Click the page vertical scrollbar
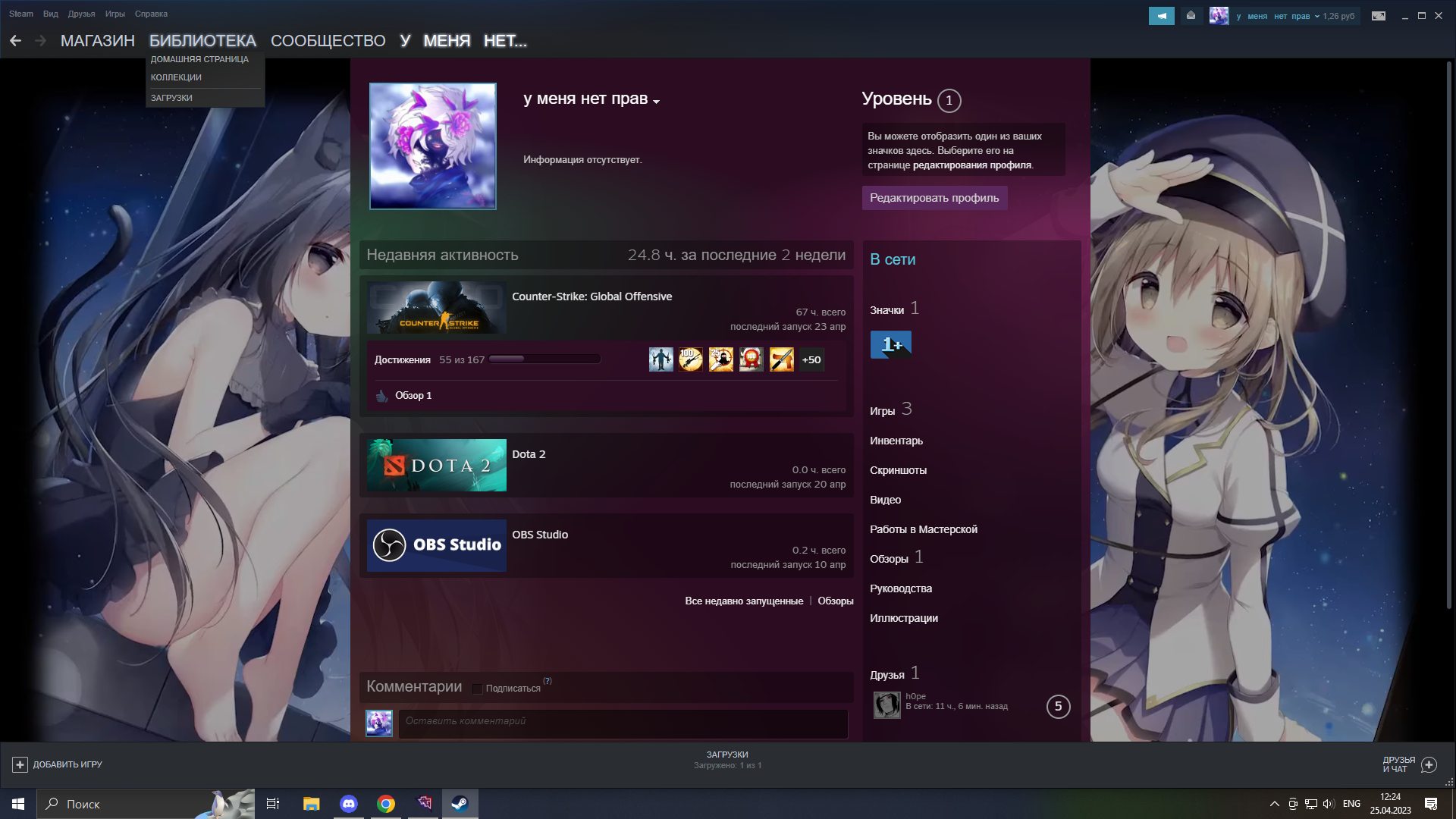The height and width of the screenshot is (819, 1456). pos(1448,334)
